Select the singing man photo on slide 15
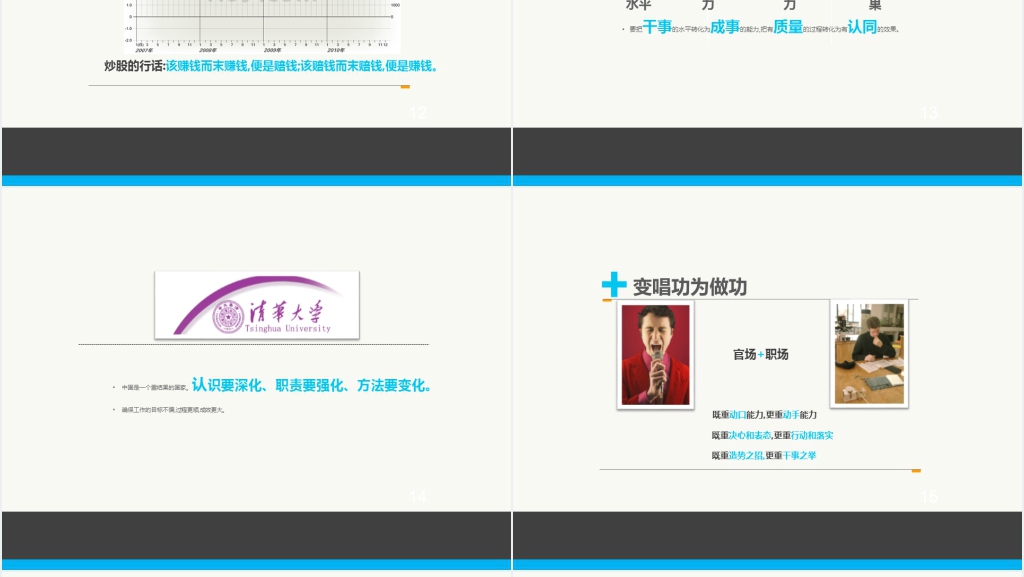Image resolution: width=1024 pixels, height=577 pixels. pyautogui.click(x=655, y=353)
